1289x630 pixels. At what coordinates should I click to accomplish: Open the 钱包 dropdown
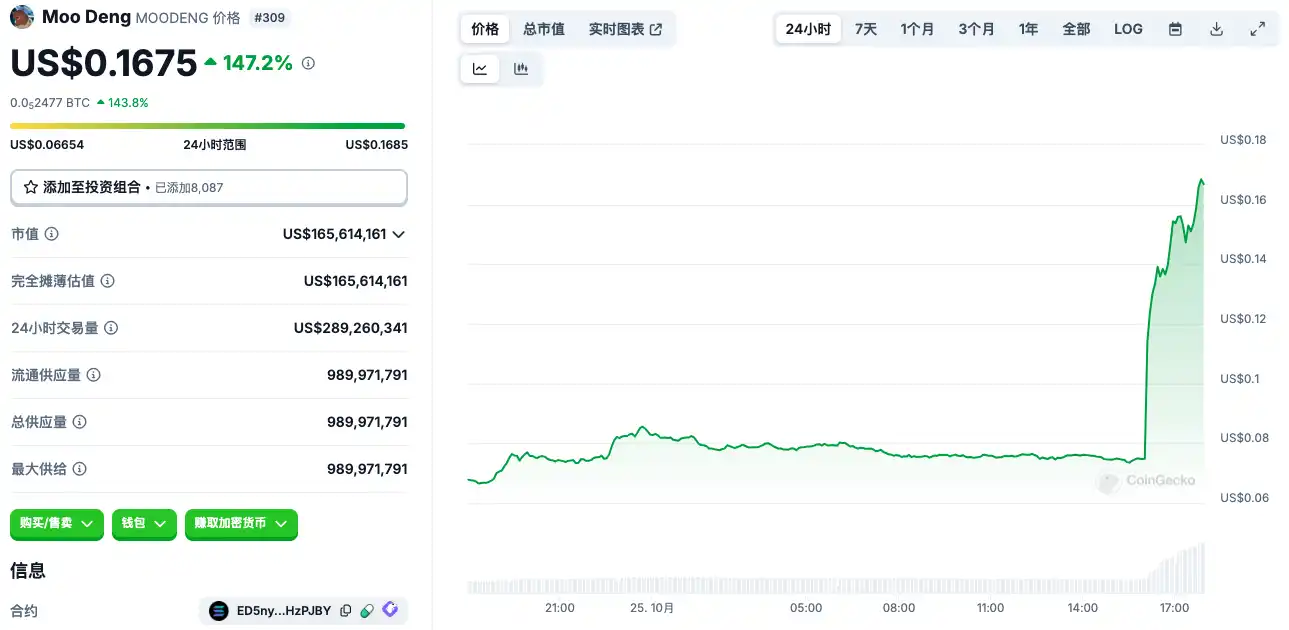pos(144,524)
